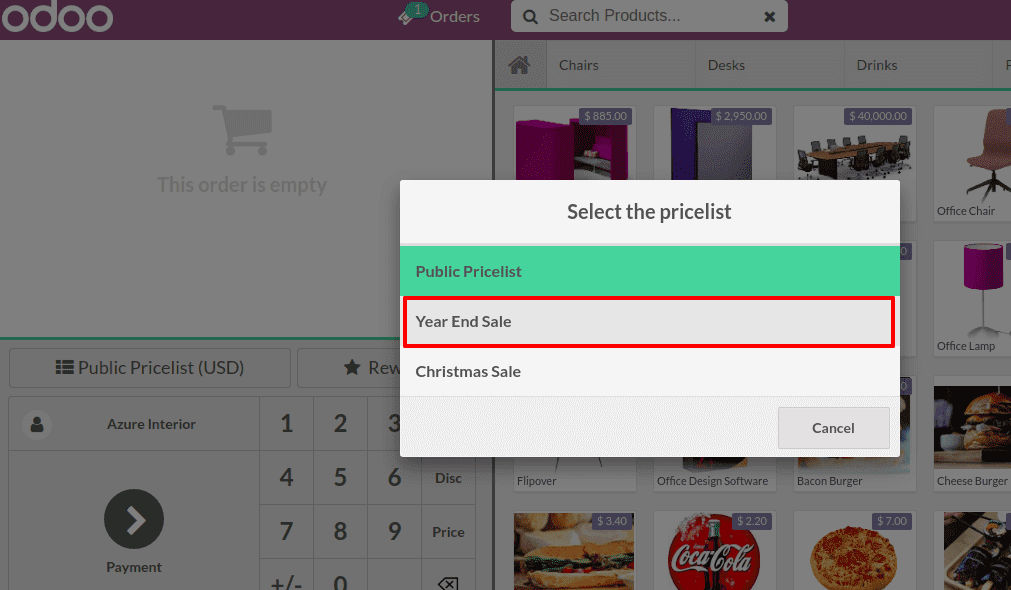
Task: Open the Drinks category tab
Action: (x=876, y=65)
